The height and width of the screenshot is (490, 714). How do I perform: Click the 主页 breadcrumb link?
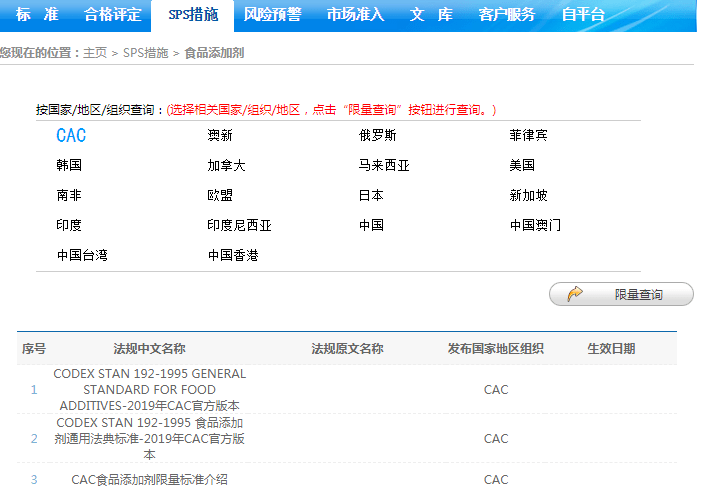coord(95,53)
